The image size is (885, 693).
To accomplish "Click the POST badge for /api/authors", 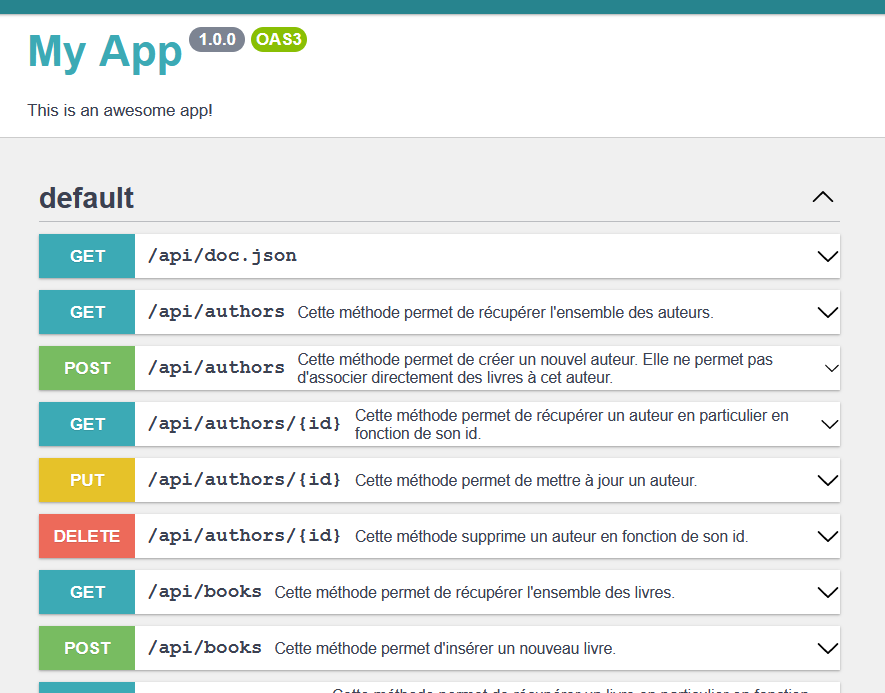I will point(86,368).
